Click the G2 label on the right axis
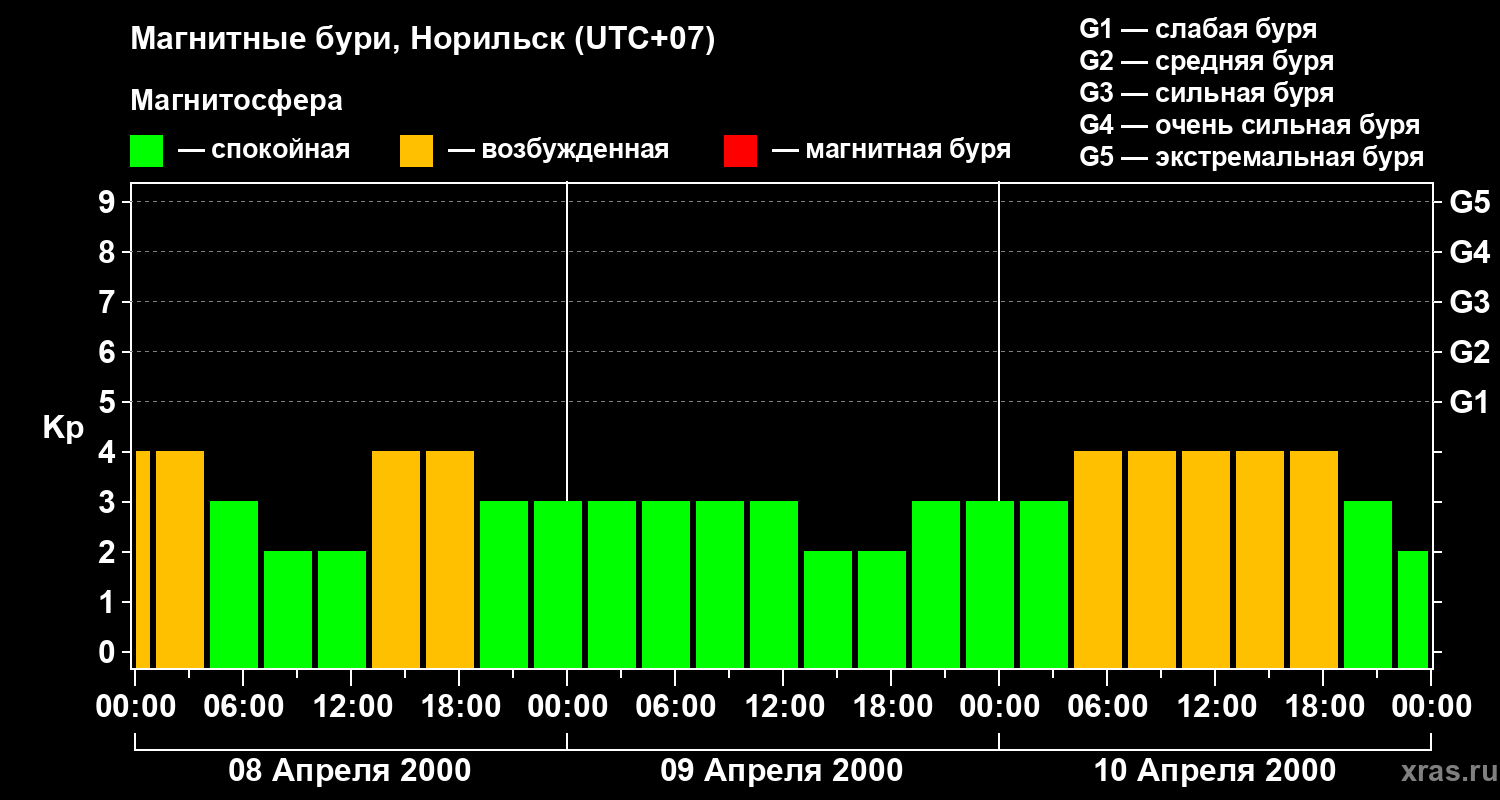 coord(1469,352)
